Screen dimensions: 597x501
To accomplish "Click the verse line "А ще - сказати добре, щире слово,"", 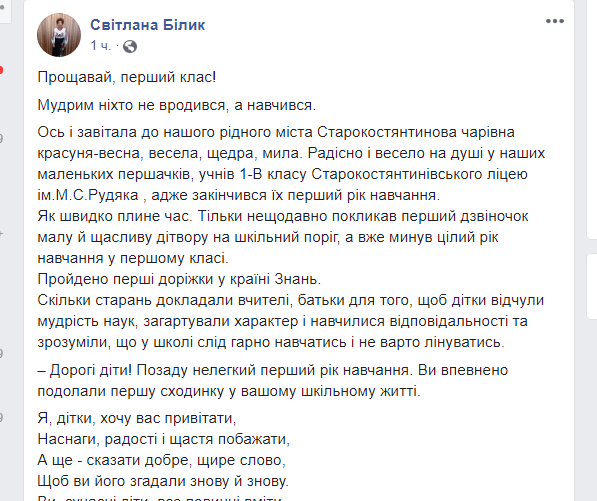I will coord(162,460).
